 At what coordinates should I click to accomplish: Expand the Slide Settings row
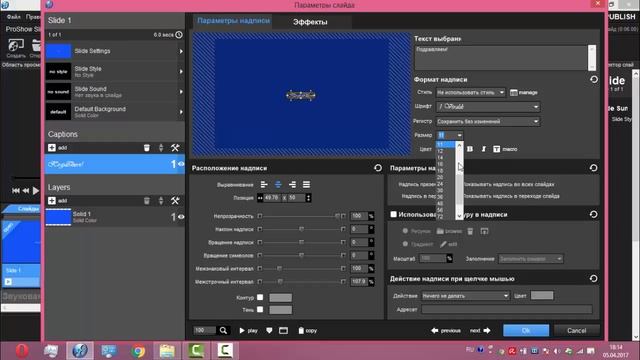tap(115, 51)
